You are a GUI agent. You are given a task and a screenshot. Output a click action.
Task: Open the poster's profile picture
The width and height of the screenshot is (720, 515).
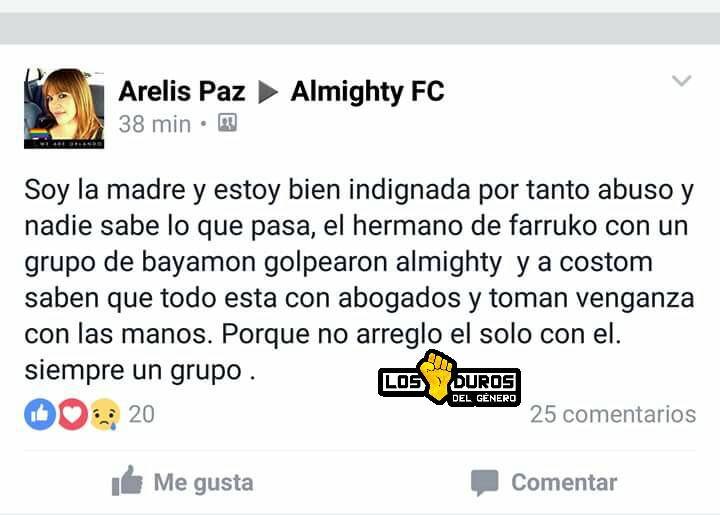(x=64, y=108)
